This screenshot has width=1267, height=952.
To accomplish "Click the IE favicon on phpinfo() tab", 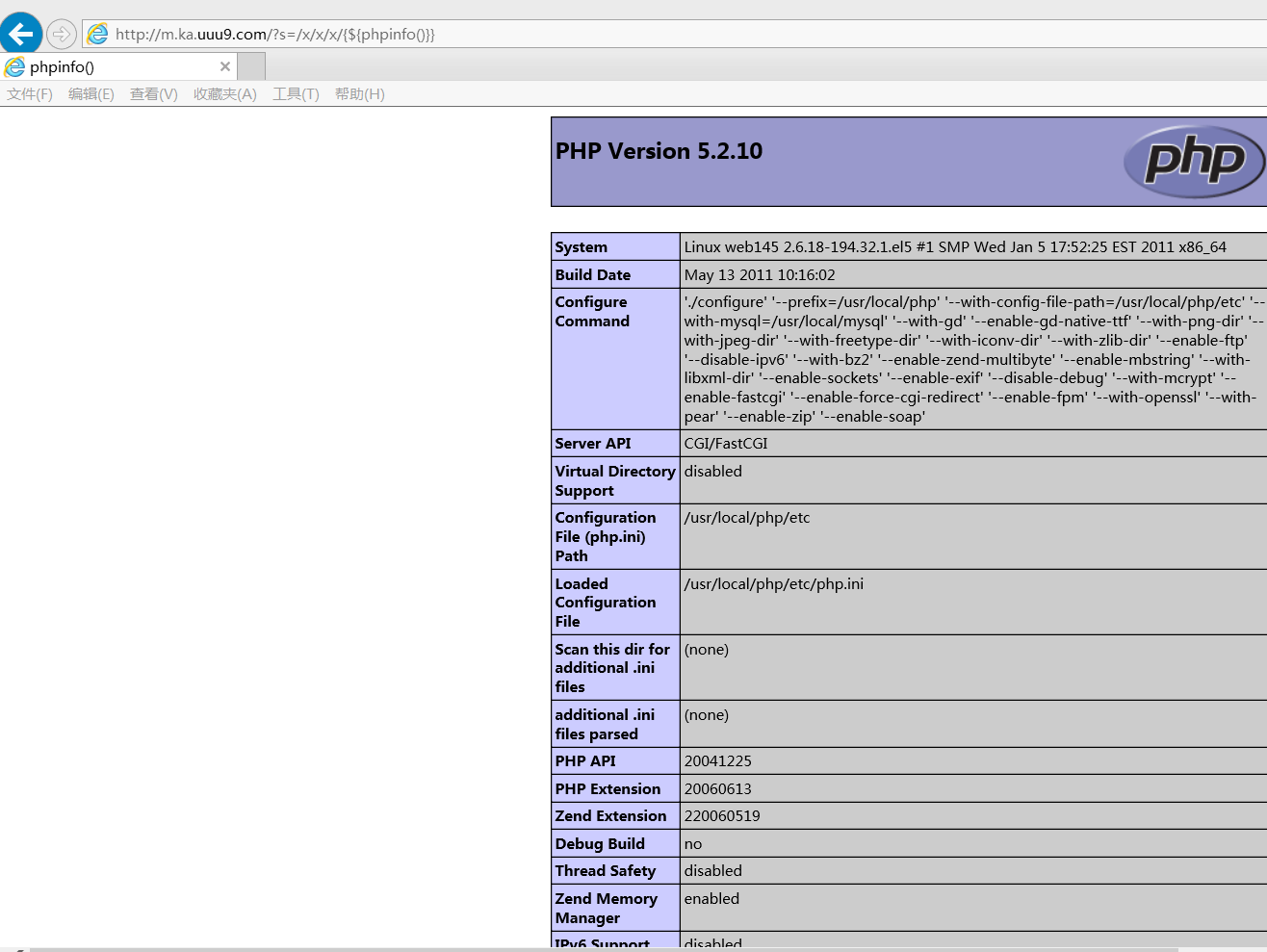I will click(14, 66).
